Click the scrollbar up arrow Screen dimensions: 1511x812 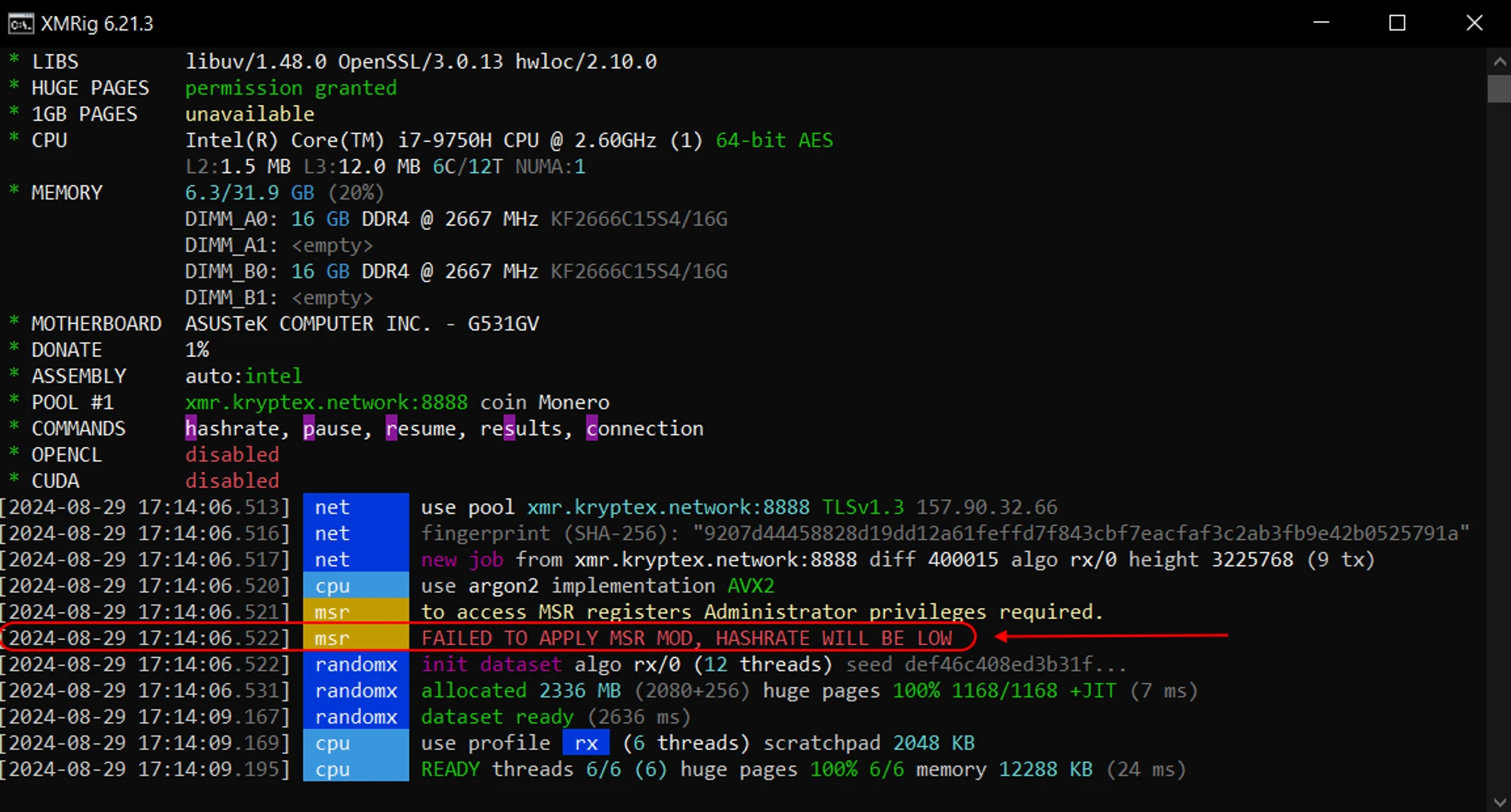[1499, 62]
